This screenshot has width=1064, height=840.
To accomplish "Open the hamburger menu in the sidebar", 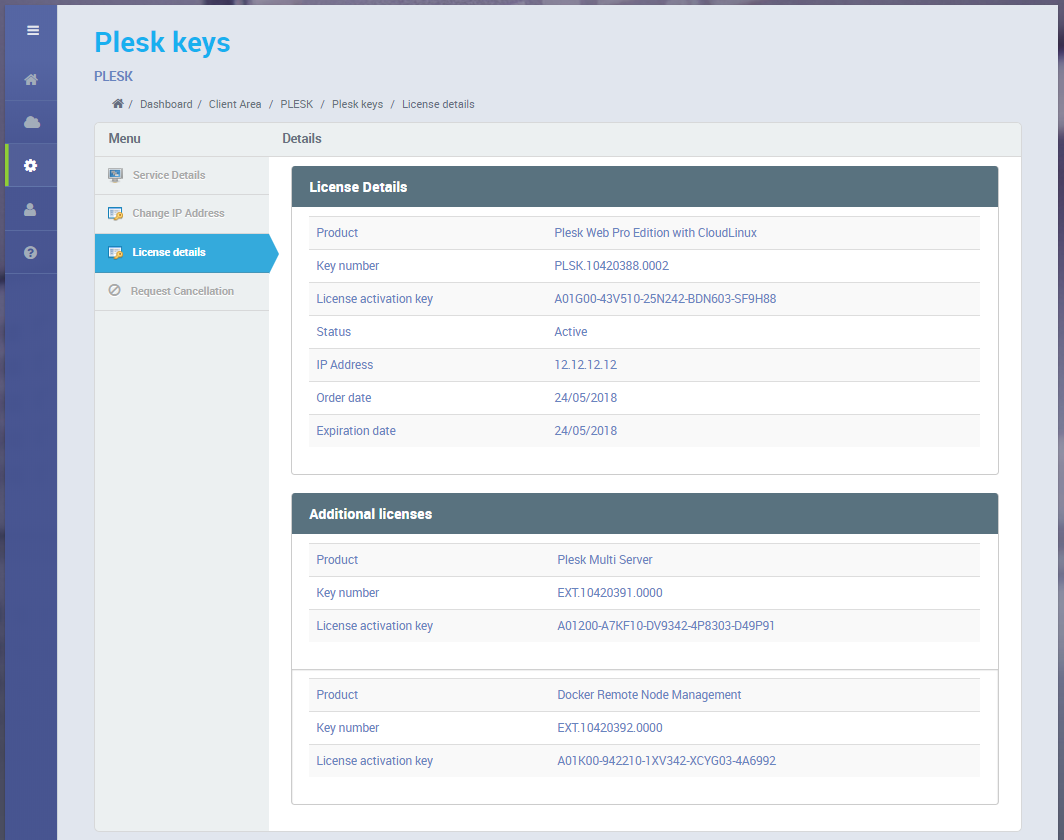I will (x=33, y=31).
